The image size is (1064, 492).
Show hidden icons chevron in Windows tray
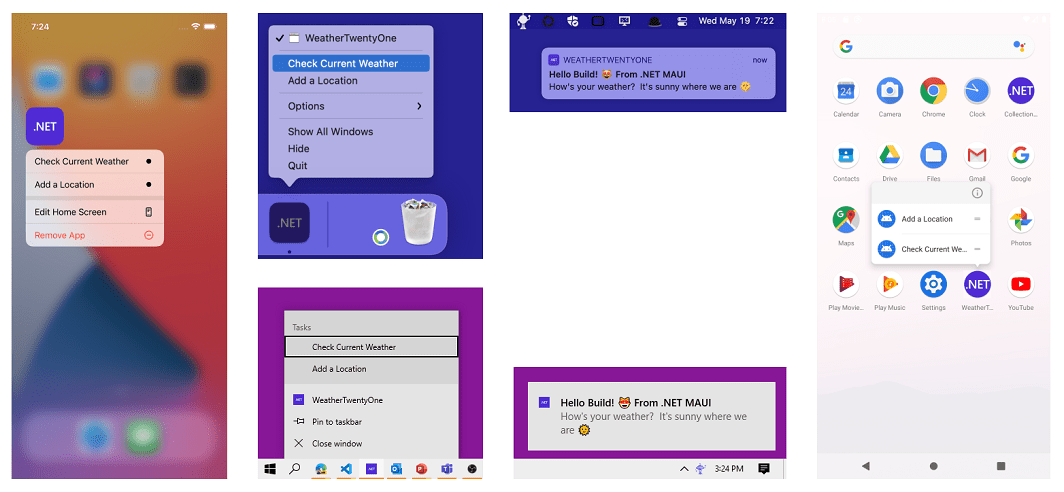coord(683,469)
